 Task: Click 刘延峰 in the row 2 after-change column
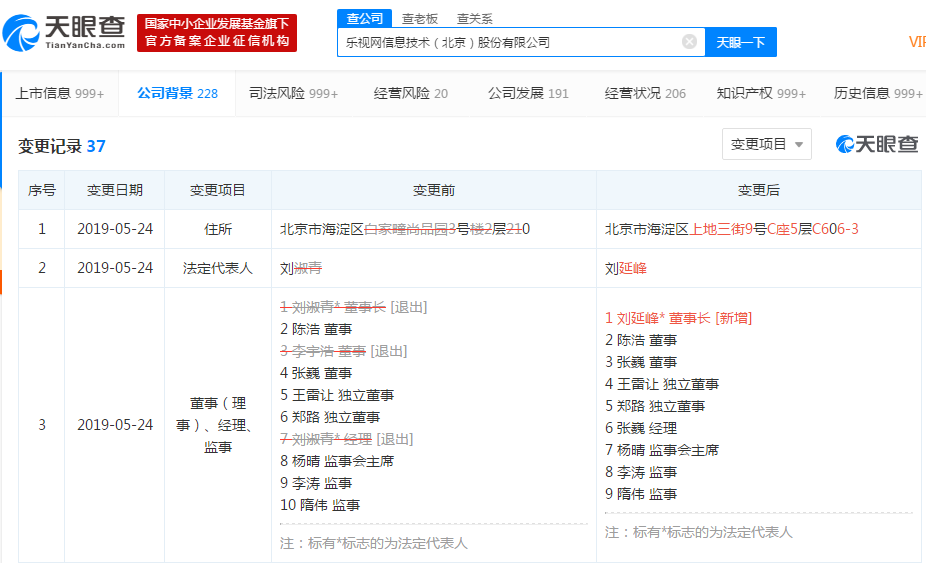(625, 268)
